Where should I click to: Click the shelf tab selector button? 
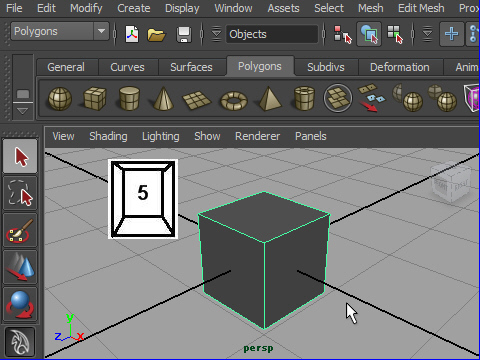(23, 94)
